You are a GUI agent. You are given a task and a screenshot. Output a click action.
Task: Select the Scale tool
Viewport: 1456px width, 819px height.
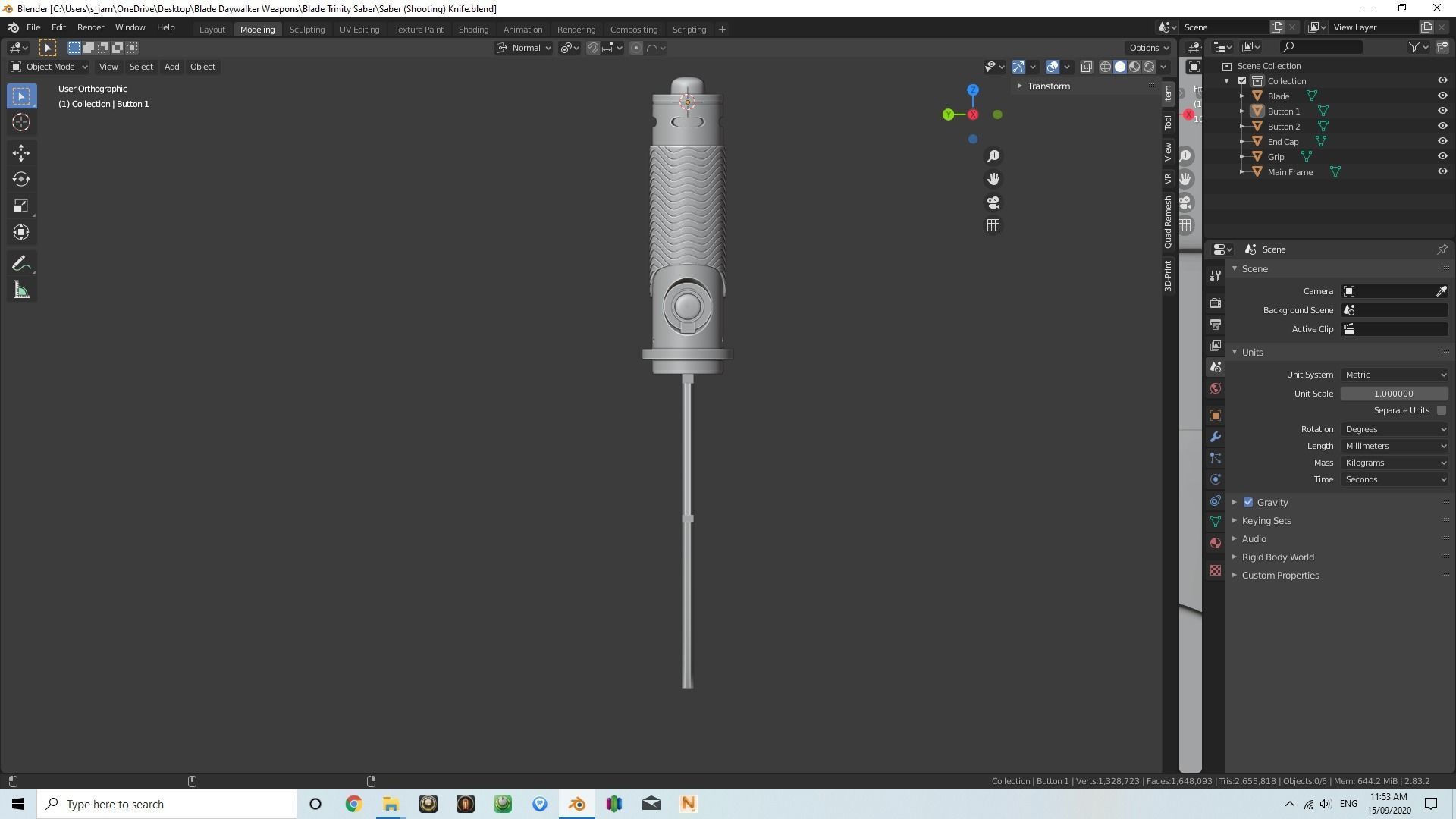(21, 206)
